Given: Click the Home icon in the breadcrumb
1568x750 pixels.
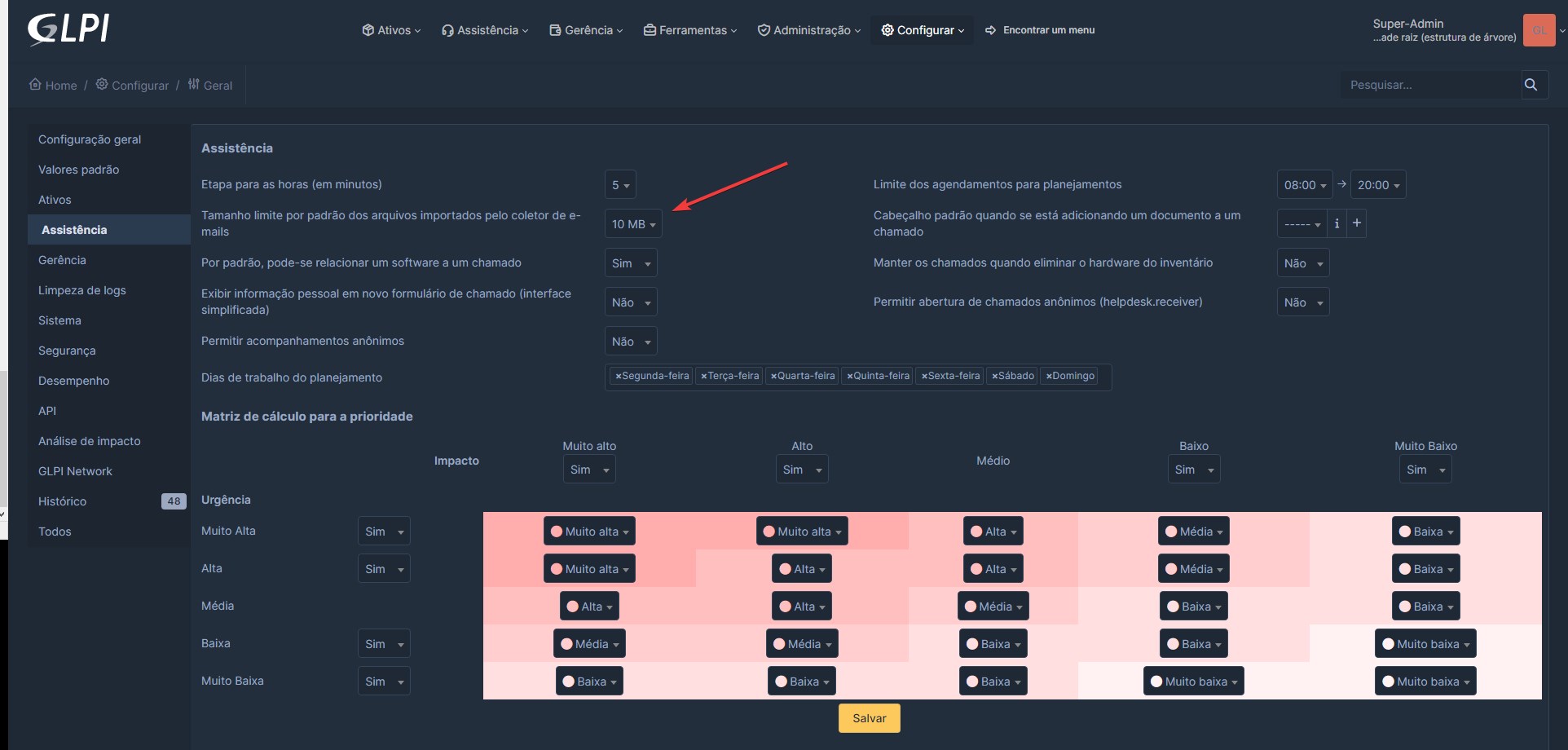Looking at the screenshot, I should click(34, 84).
